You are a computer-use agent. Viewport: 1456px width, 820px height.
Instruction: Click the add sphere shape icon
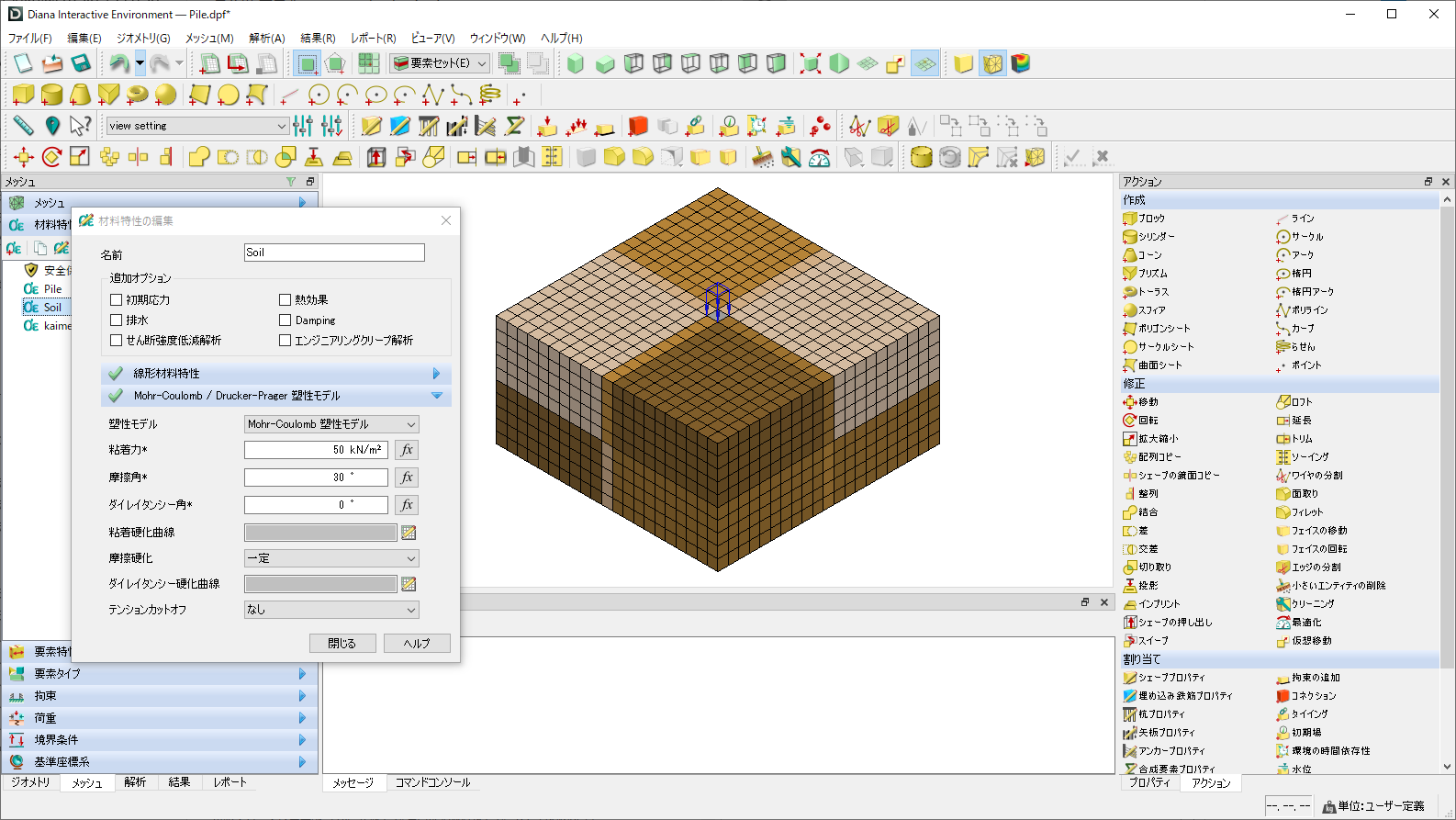point(165,95)
